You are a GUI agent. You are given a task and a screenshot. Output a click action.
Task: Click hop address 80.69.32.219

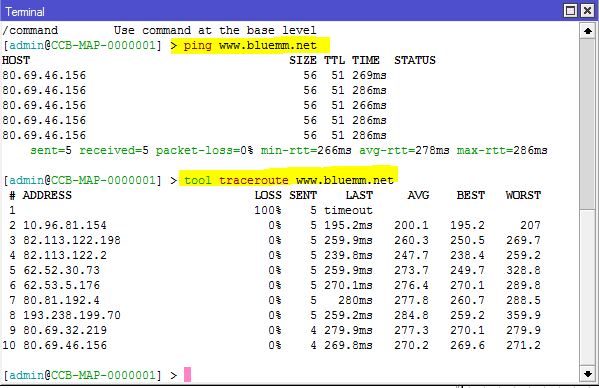click(x=65, y=330)
